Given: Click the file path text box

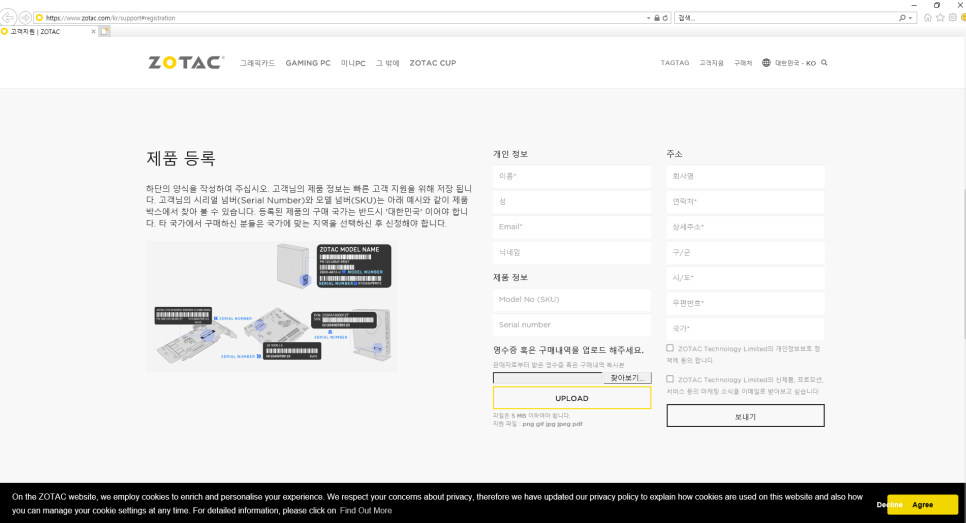Looking at the screenshot, I should tap(548, 378).
